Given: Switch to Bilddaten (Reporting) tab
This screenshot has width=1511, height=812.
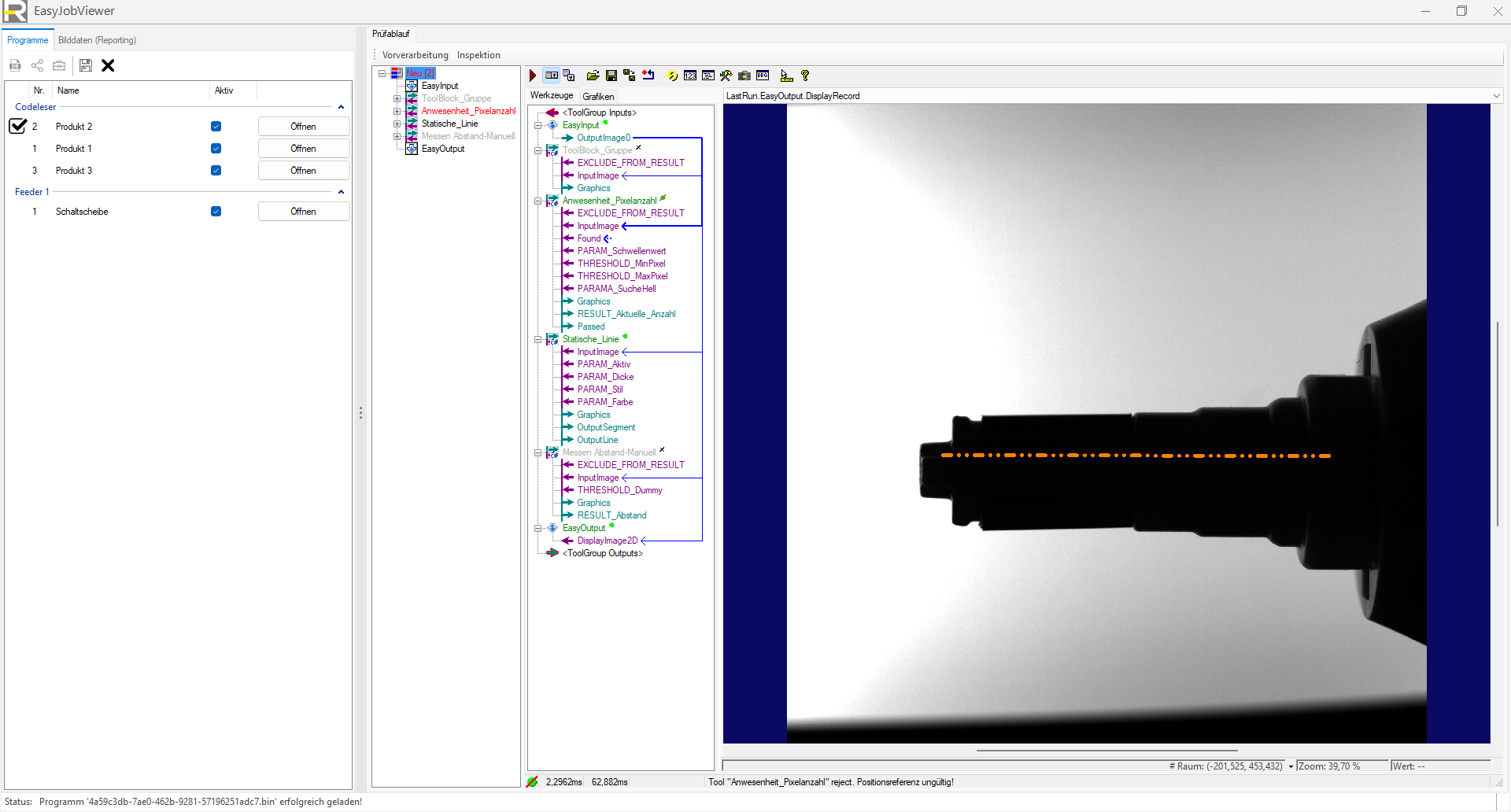Looking at the screenshot, I should (97, 40).
